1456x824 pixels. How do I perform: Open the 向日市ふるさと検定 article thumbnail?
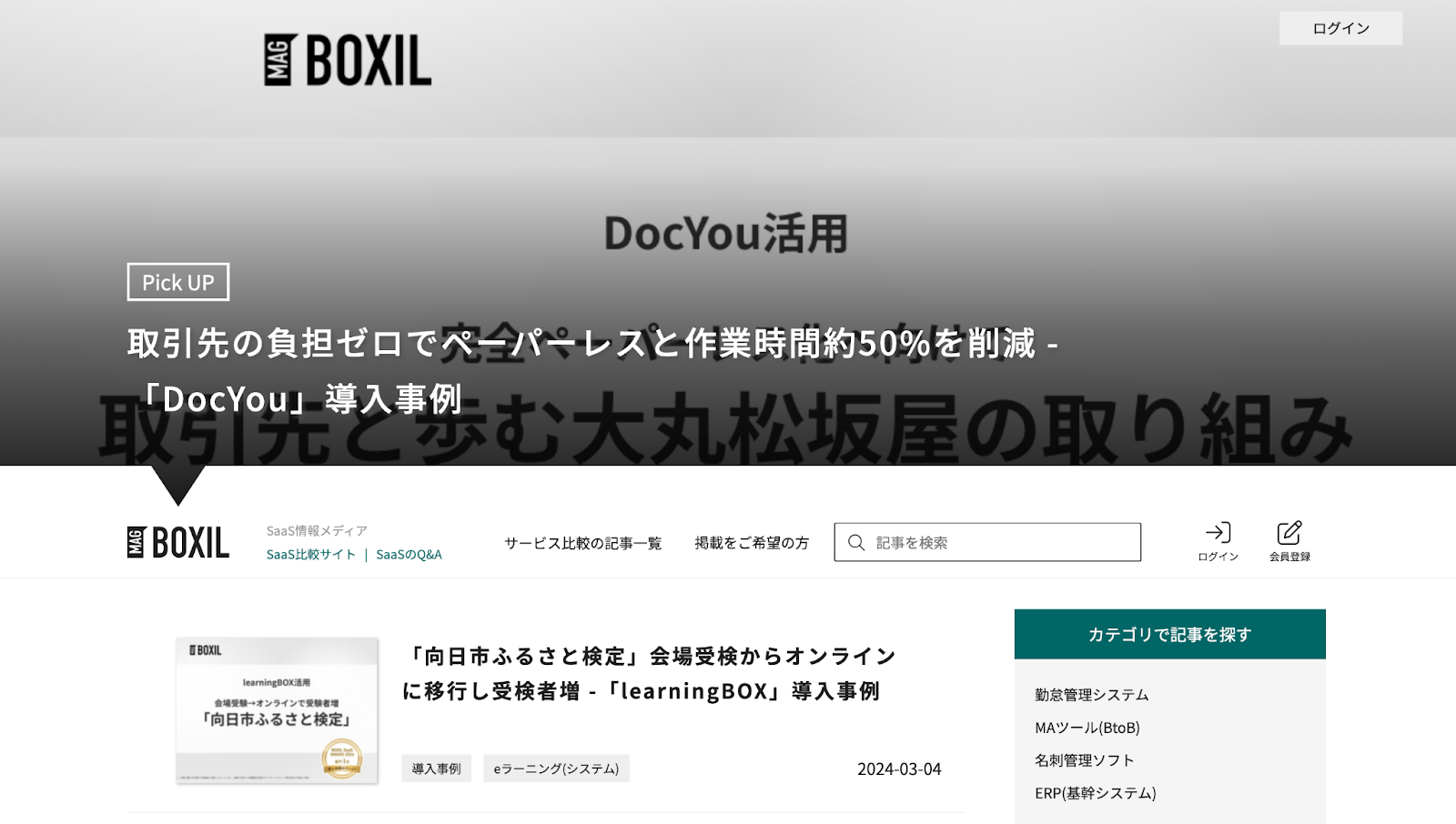[277, 710]
